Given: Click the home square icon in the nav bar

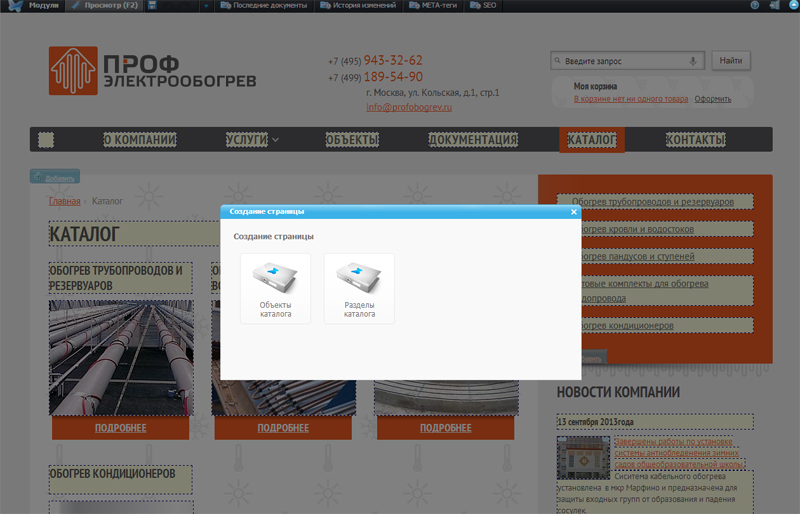Looking at the screenshot, I should (46, 140).
